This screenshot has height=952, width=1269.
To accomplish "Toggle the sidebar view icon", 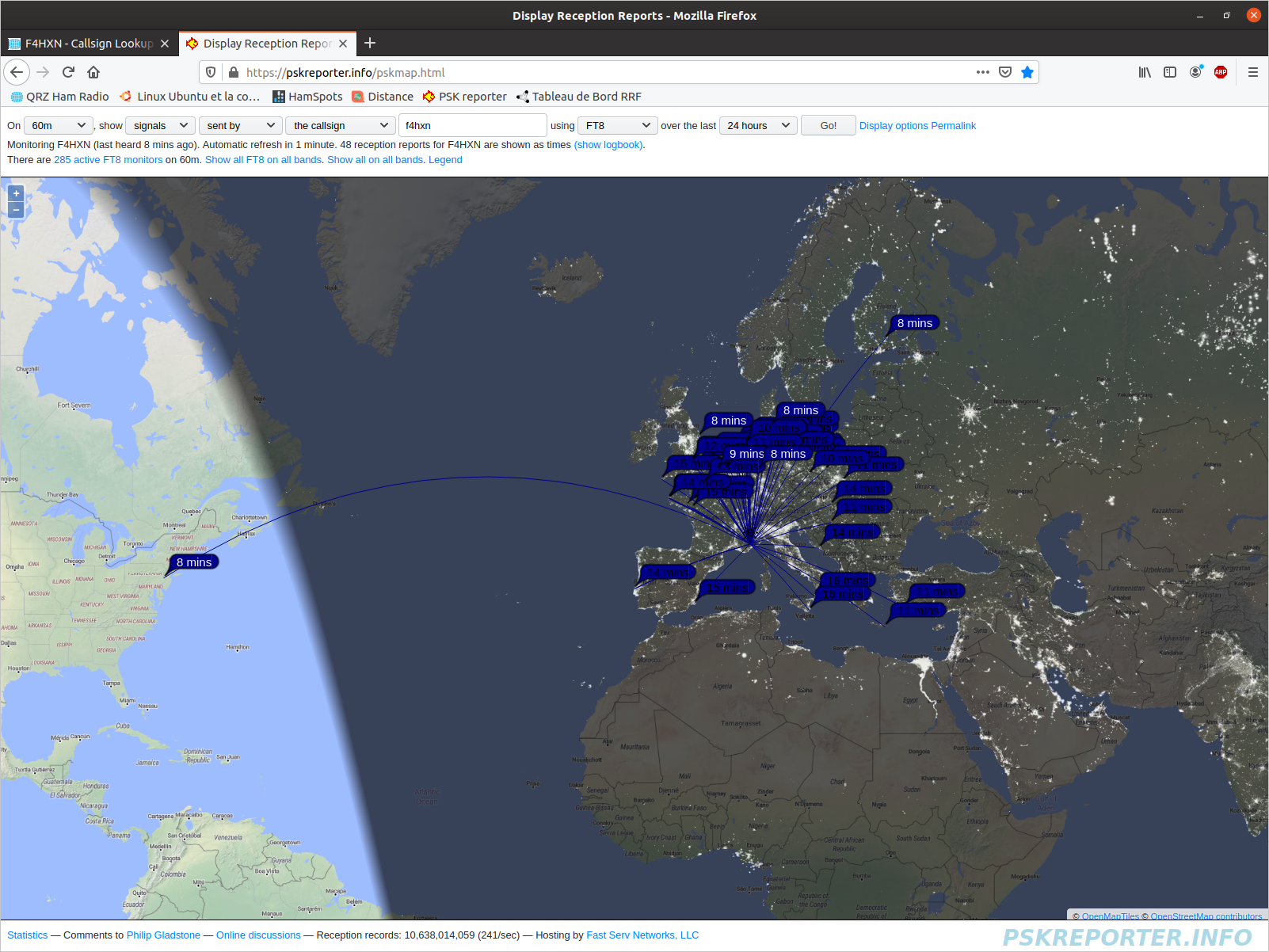I will tap(1170, 72).
